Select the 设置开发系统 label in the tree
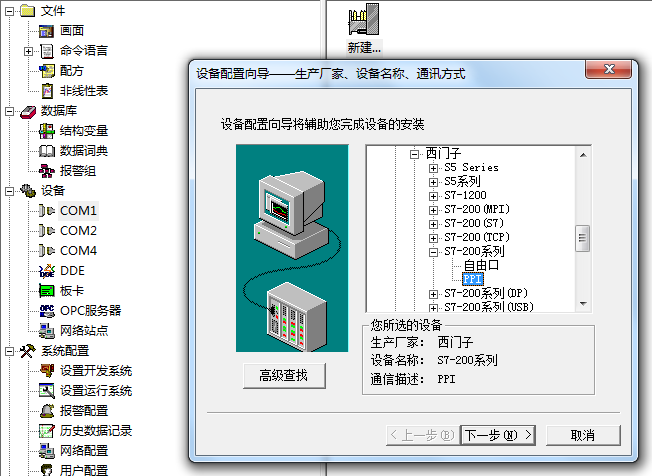The width and height of the screenshot is (652, 476). point(96,371)
